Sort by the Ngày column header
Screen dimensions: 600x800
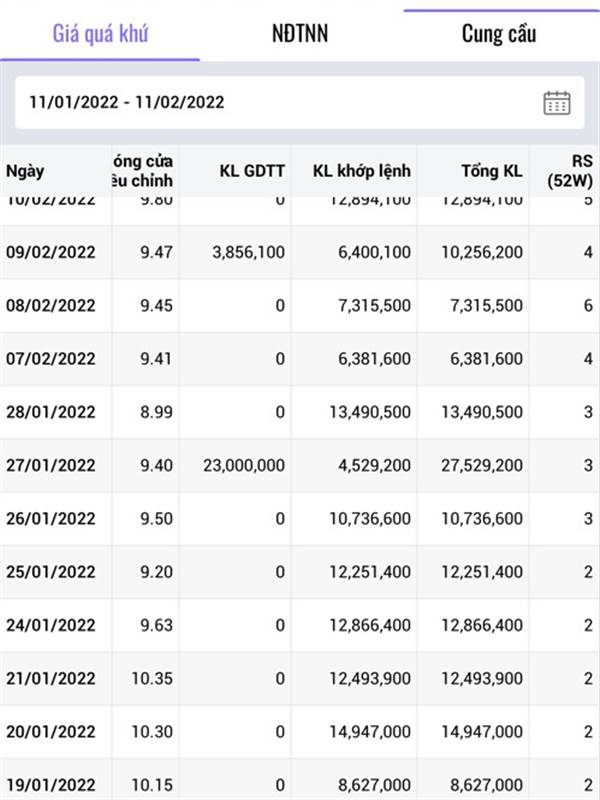click(x=25, y=171)
